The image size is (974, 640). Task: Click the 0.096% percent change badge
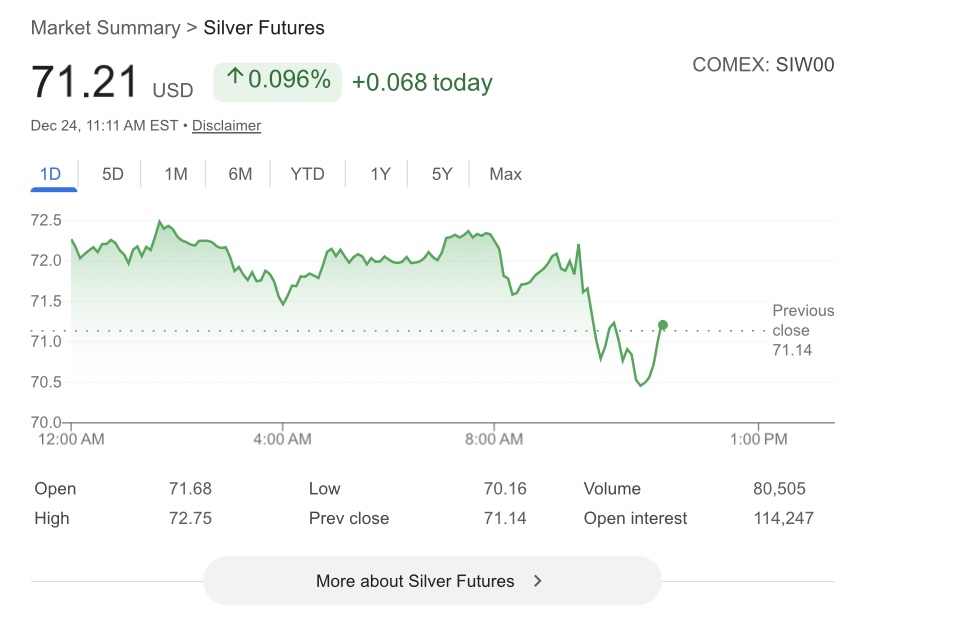point(278,81)
